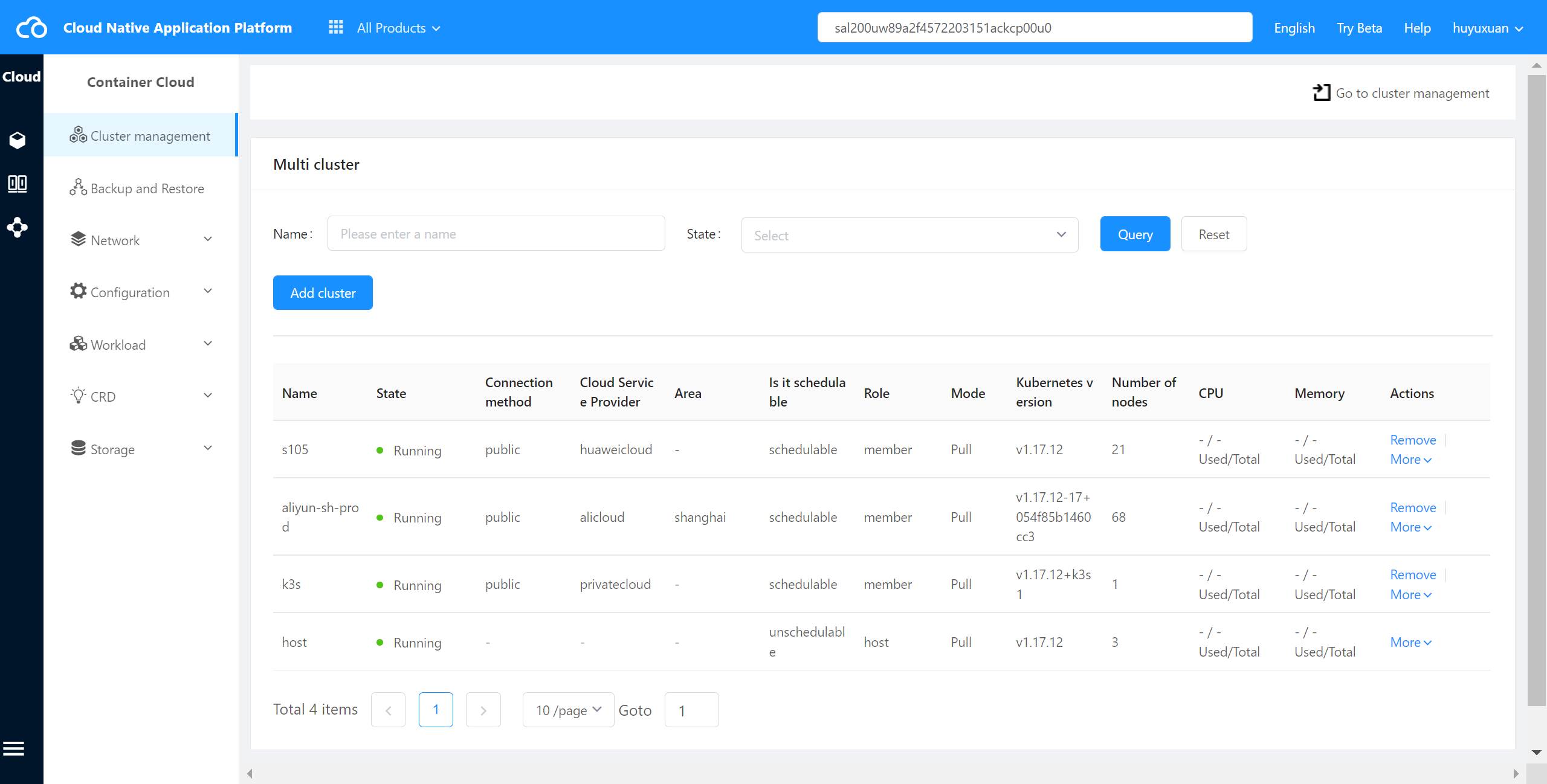Remove the k3s cluster
Viewport: 1547px width, 784px height.
[x=1413, y=574]
